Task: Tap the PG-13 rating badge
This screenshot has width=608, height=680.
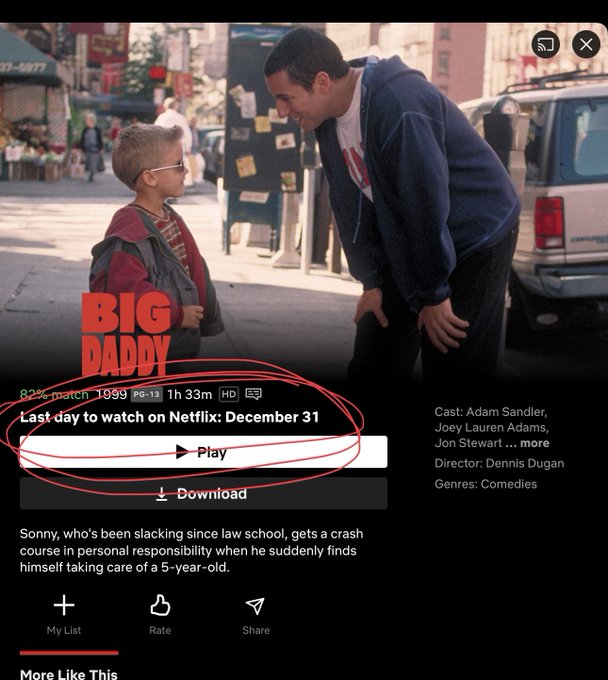Action: pos(147,394)
